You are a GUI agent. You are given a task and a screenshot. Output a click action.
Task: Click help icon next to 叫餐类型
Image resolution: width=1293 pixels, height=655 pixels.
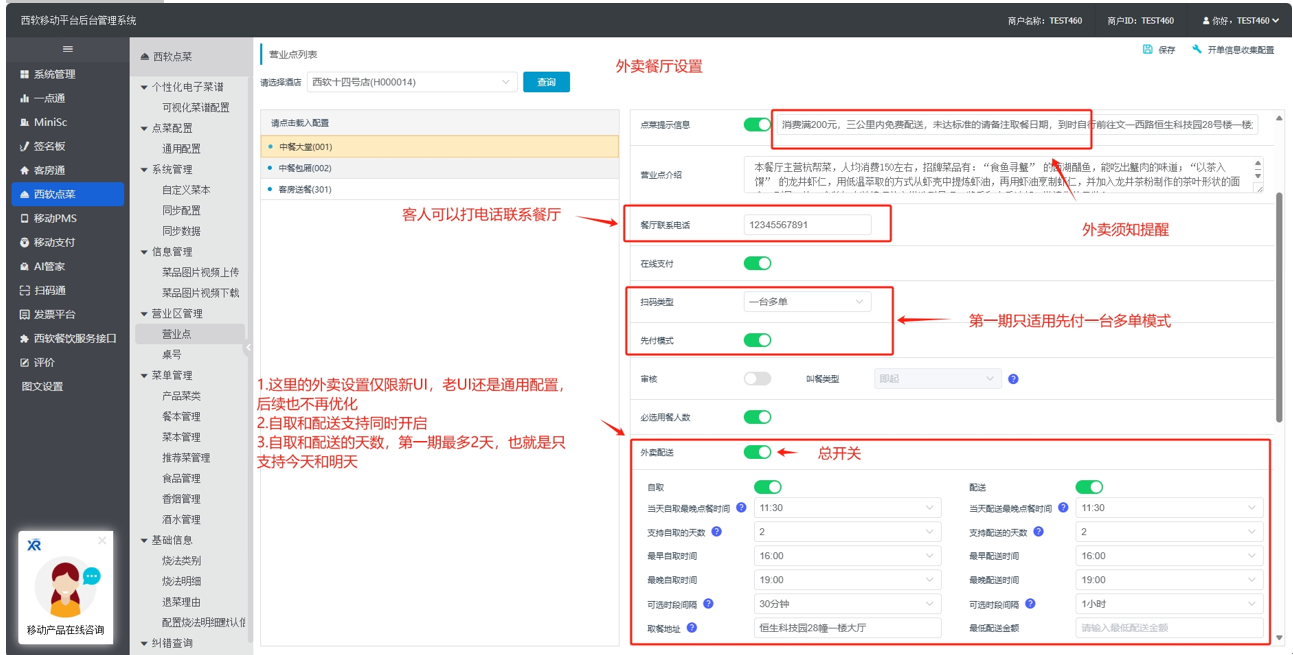tap(1013, 379)
